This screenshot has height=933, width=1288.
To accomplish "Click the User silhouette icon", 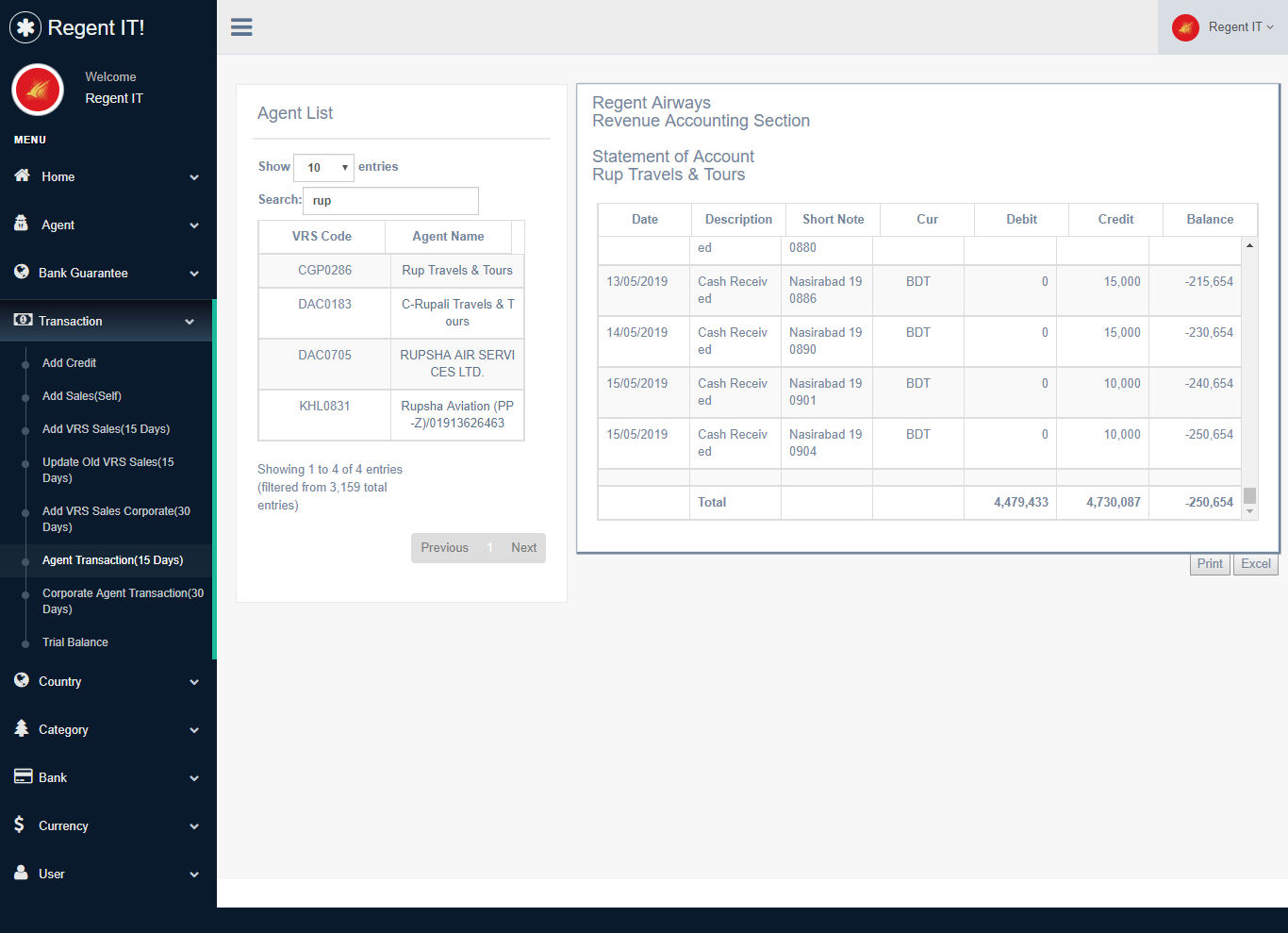I will coord(21,873).
